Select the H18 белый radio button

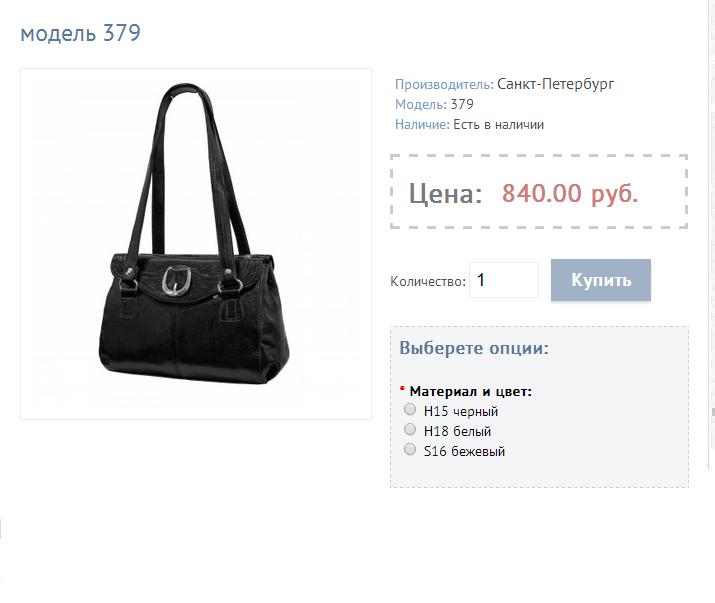(410, 429)
